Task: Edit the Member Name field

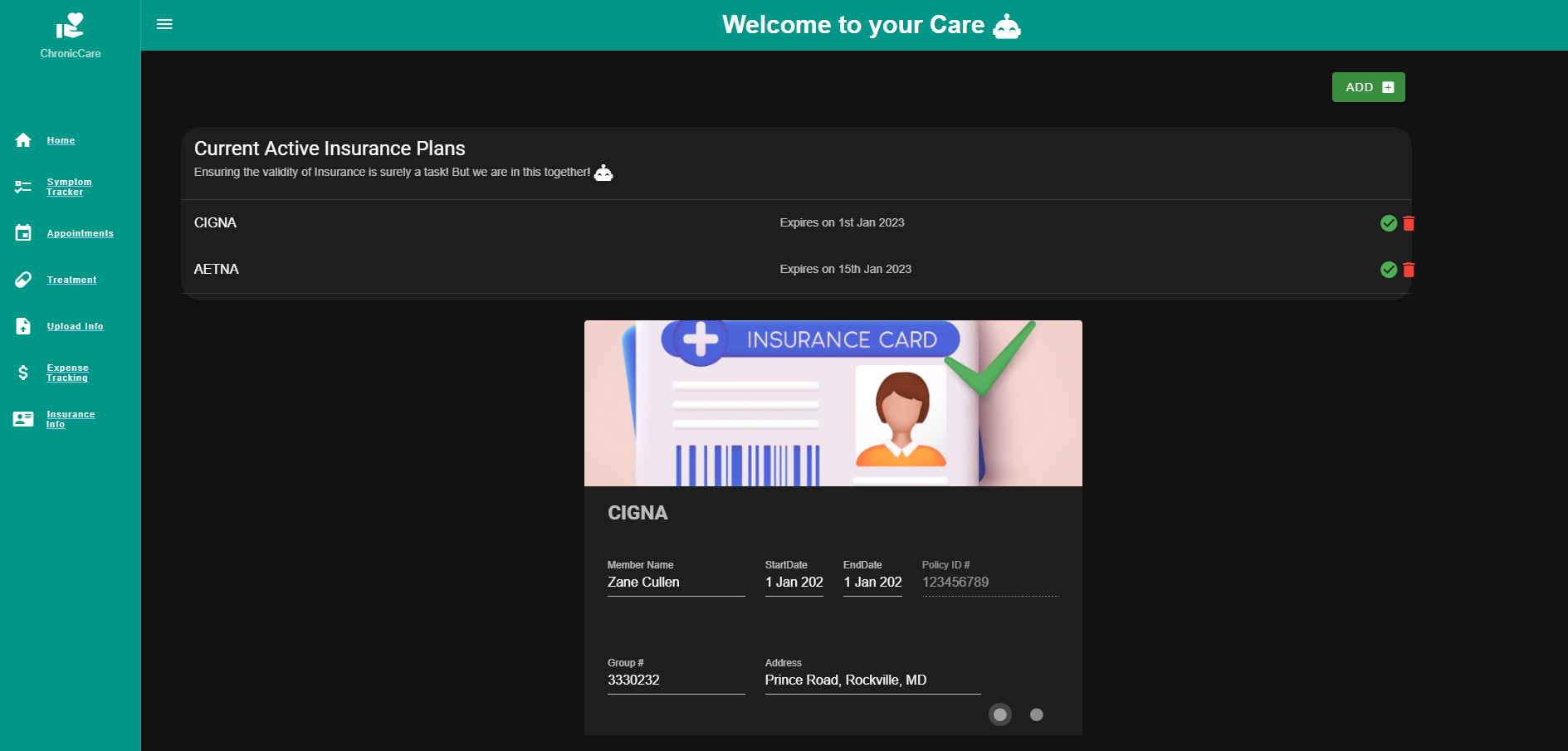Action: [676, 583]
